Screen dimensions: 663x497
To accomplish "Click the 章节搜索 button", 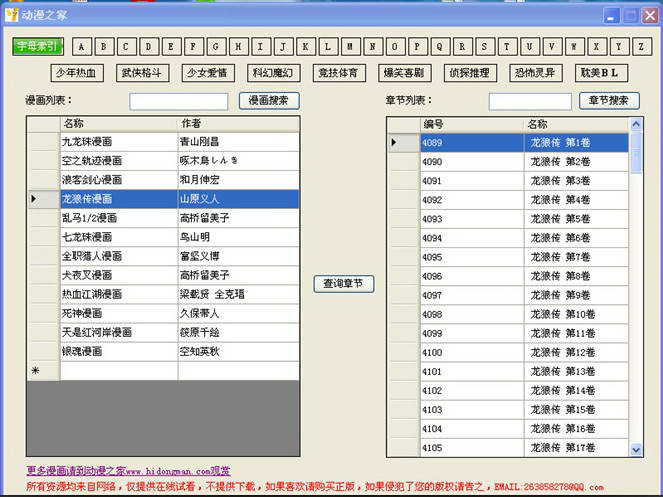I will (x=609, y=101).
